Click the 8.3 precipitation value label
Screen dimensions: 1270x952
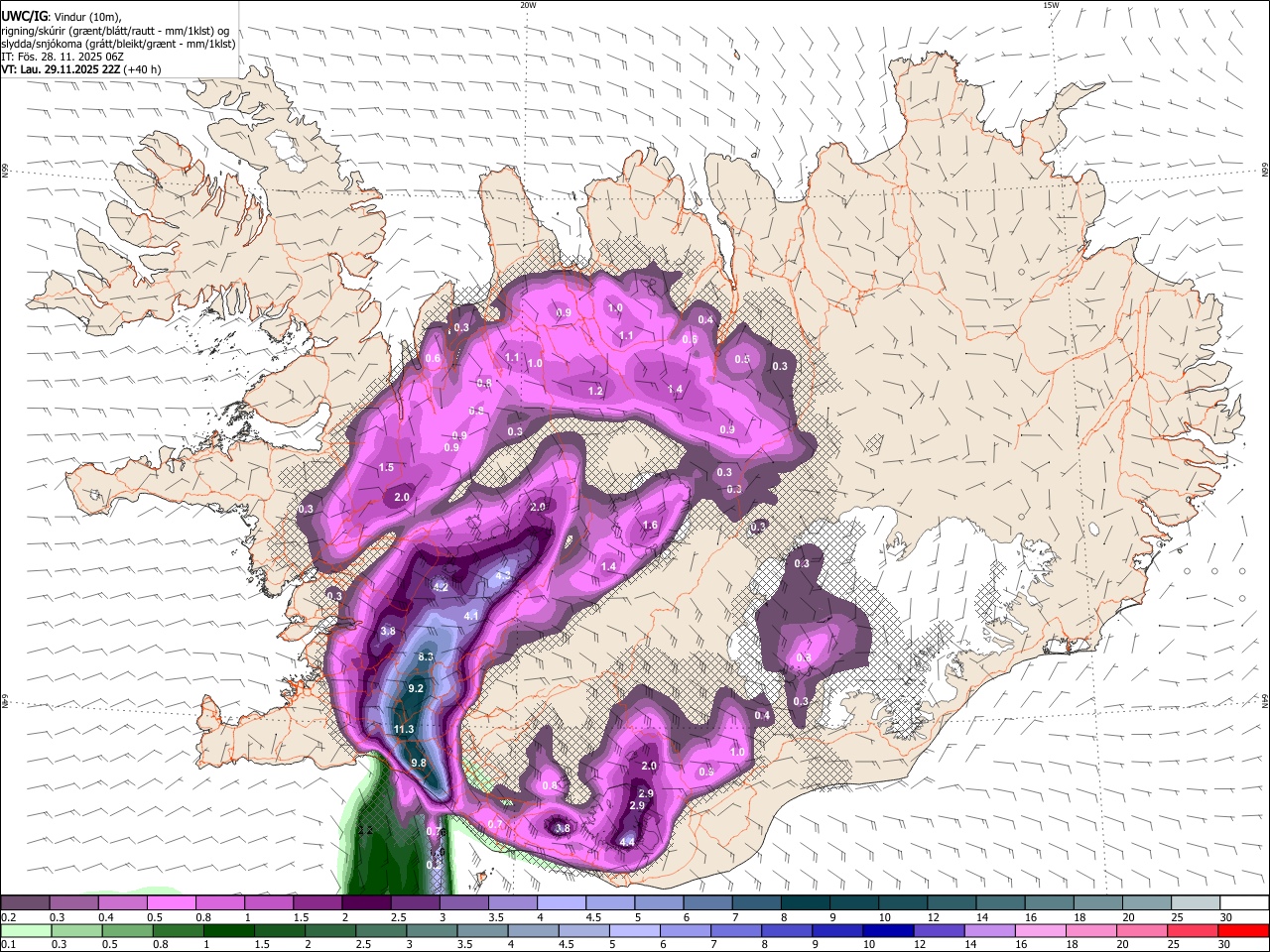427,657
